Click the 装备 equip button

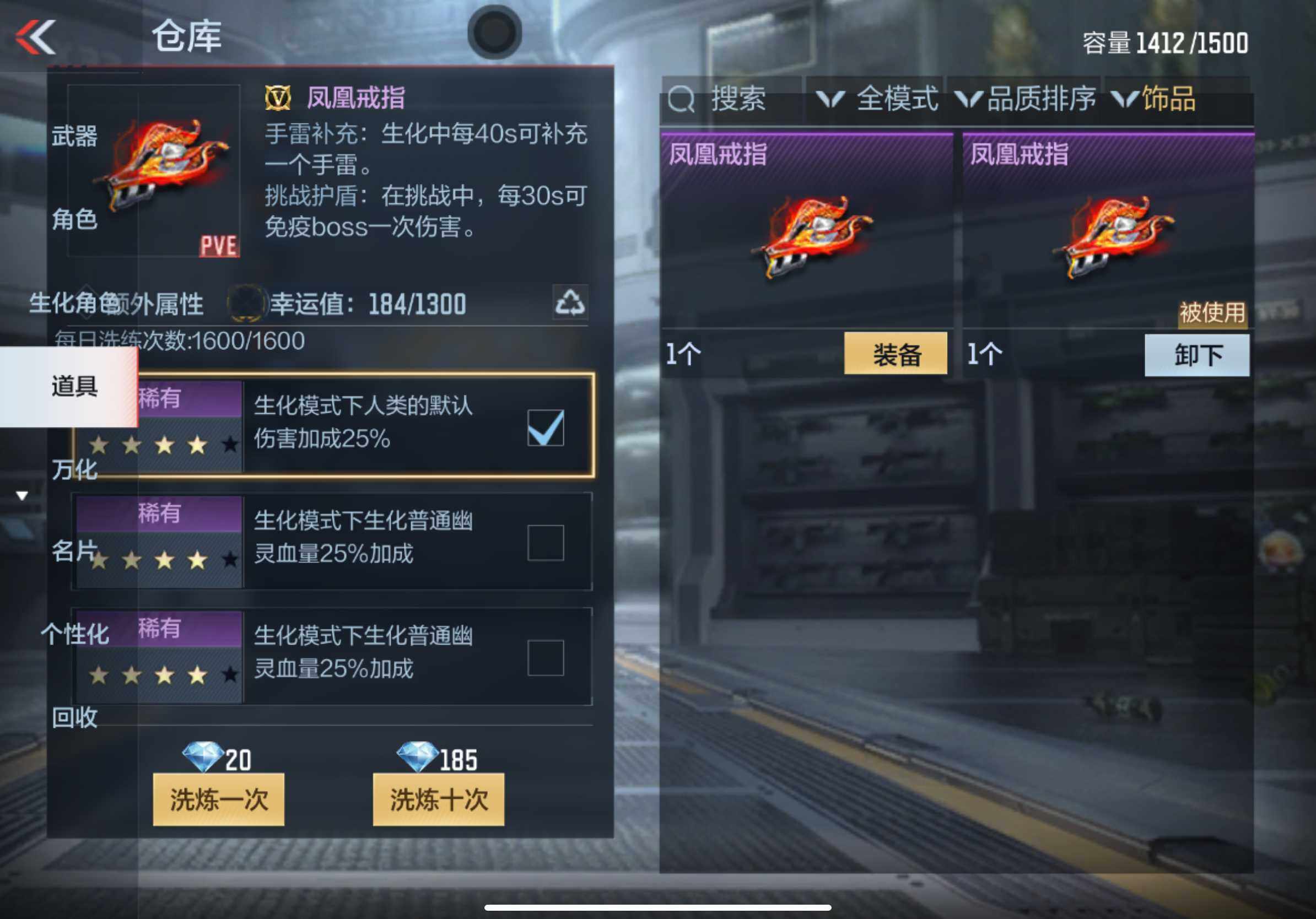(896, 354)
